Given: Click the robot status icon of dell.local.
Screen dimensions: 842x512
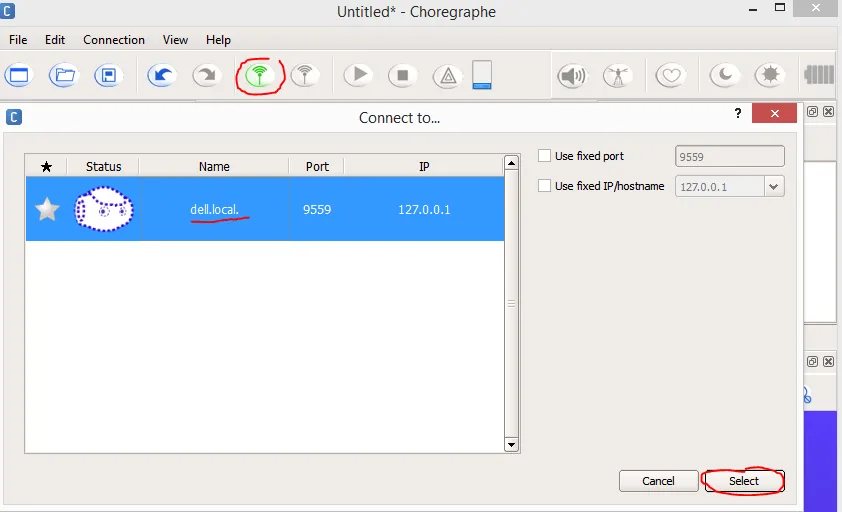Looking at the screenshot, I should pos(104,209).
